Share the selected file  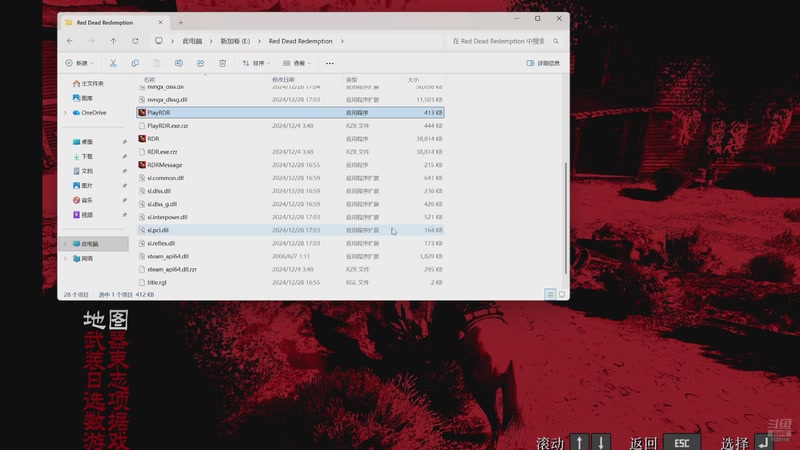coord(201,63)
